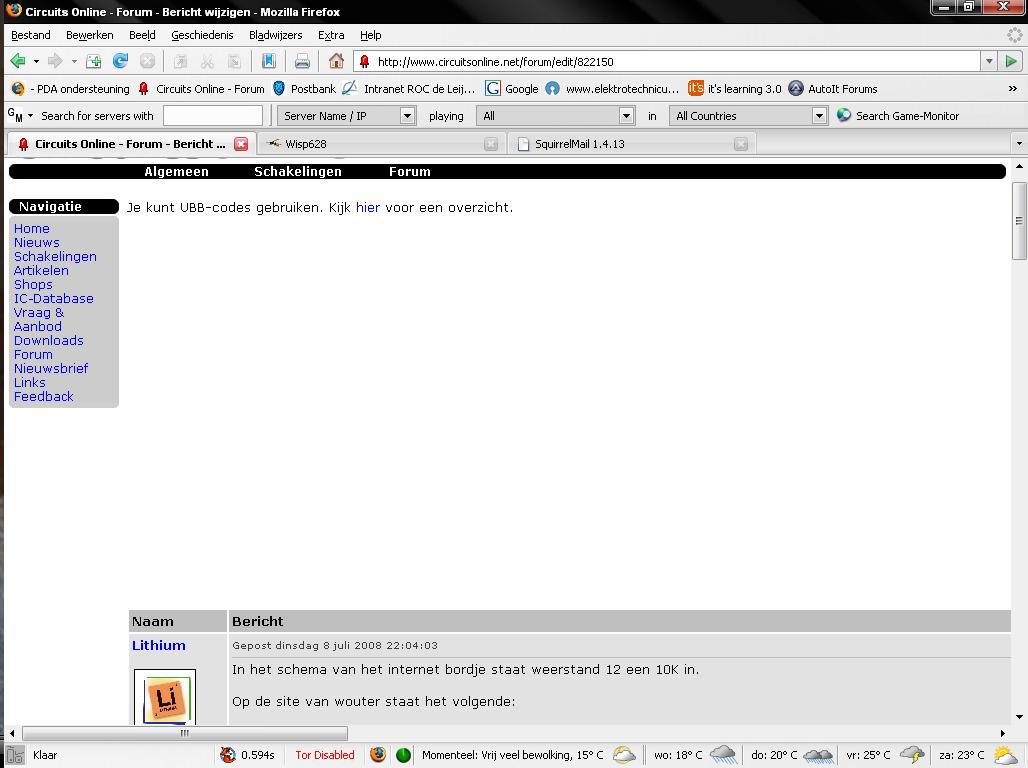The image size is (1028, 768).
Task: Close the Wisp628 tab
Action: [490, 144]
